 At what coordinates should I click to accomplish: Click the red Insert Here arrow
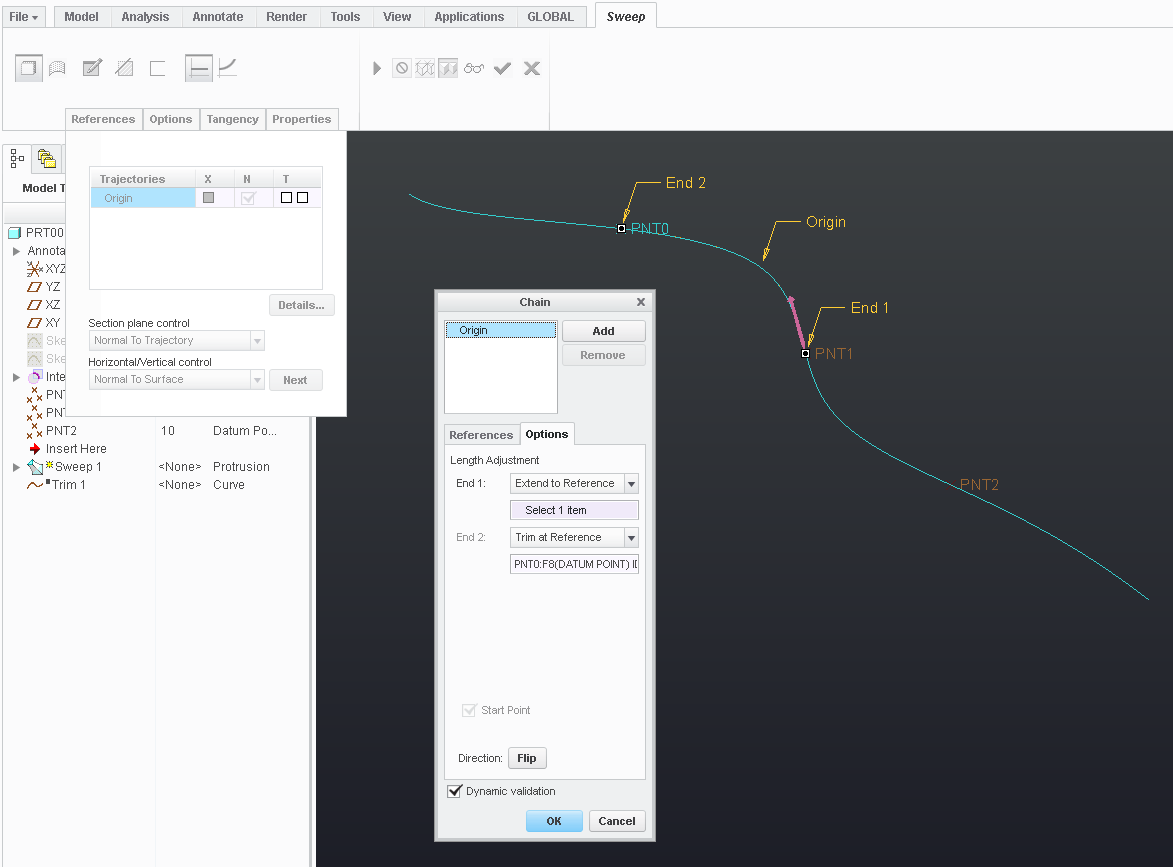34,449
